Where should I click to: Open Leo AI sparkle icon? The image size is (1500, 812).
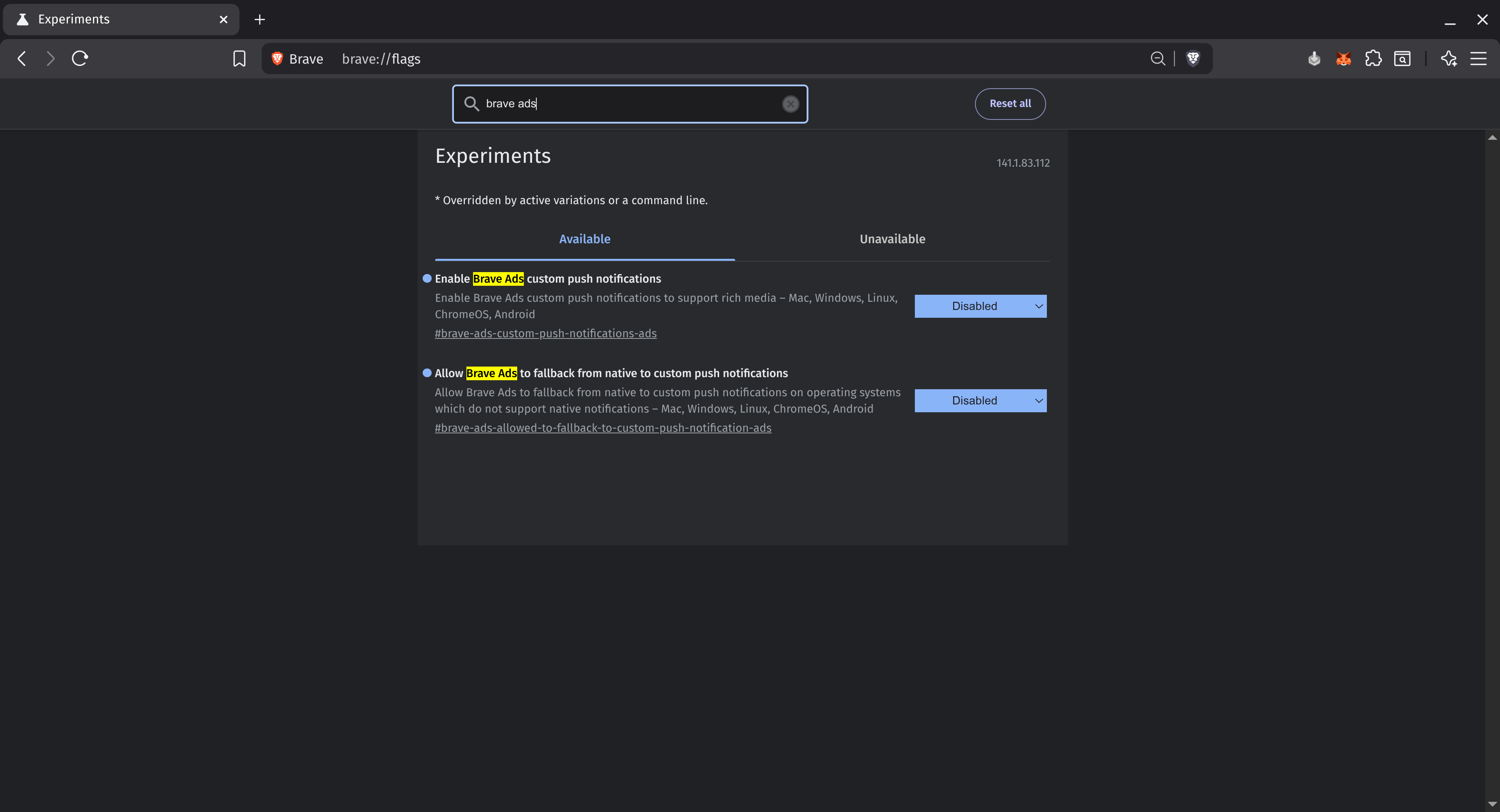1448,59
